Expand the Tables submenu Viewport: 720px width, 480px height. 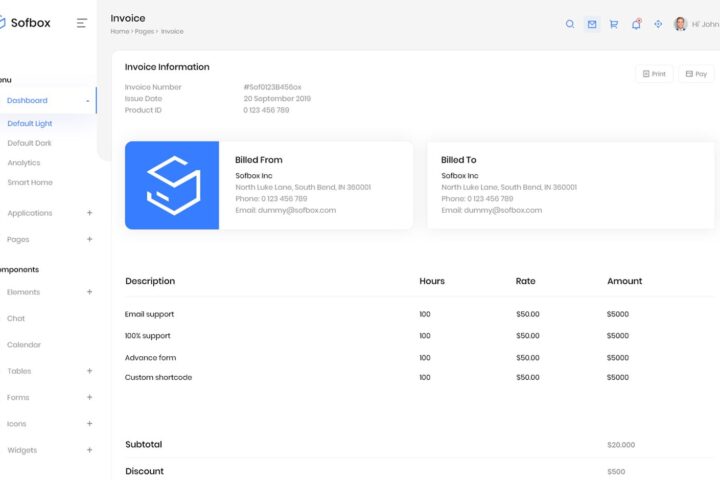pos(89,371)
